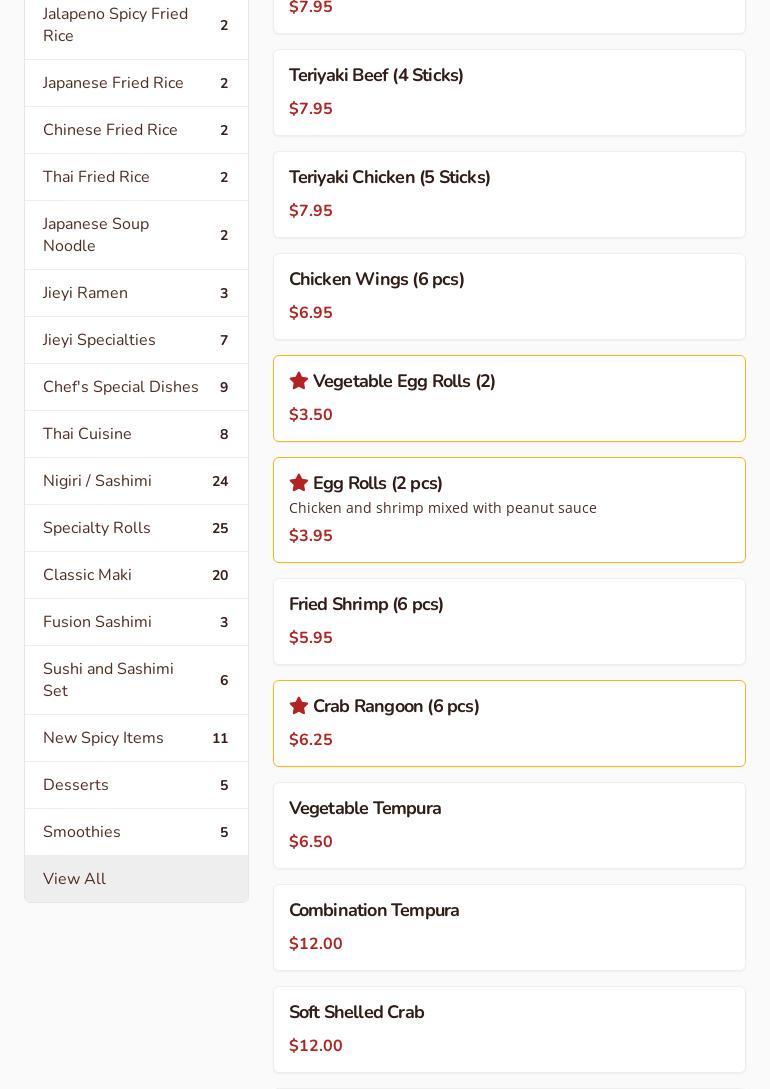This screenshot has width=770, height=1089.
Task: Open the Desserts category
Action: (136, 785)
